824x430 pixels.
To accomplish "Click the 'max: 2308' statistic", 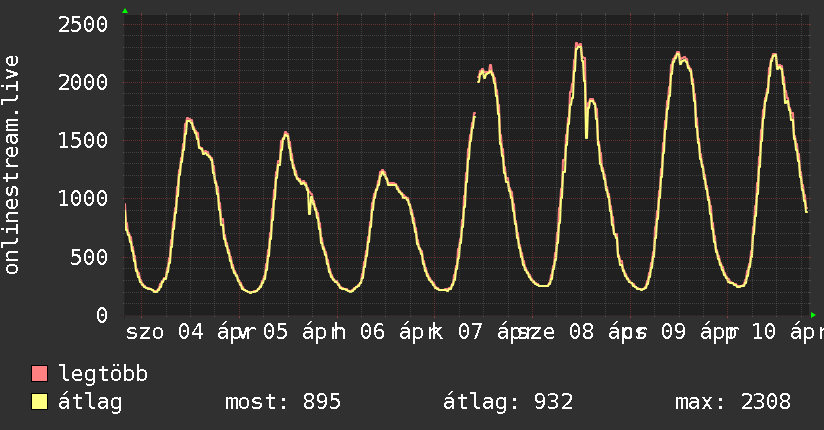I will click(x=732, y=402).
